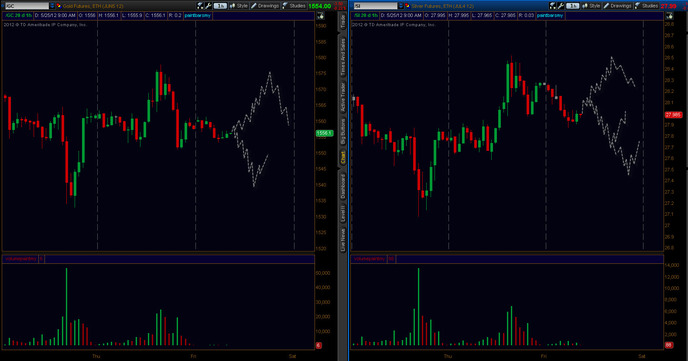The width and height of the screenshot is (688, 361).
Task: Click the /GC symbol input field
Action: [x=27, y=6]
